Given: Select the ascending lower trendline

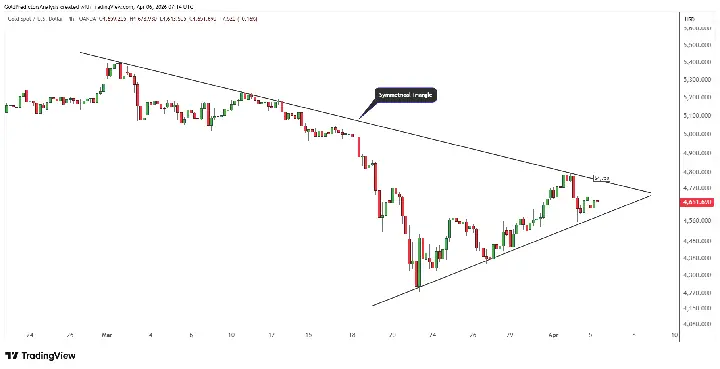Looking at the screenshot, I should coord(512,250).
